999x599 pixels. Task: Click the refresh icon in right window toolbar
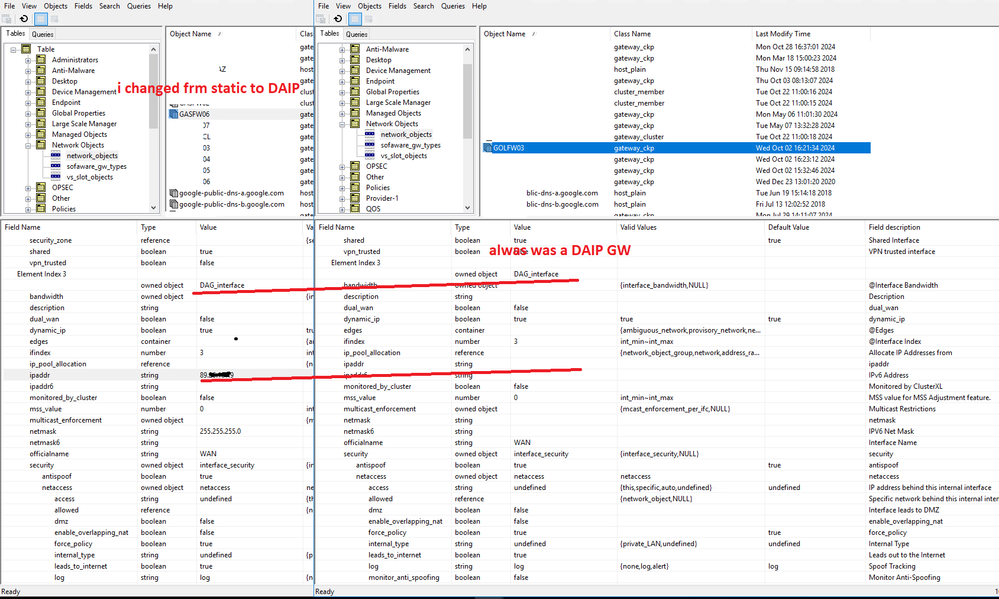pos(339,19)
